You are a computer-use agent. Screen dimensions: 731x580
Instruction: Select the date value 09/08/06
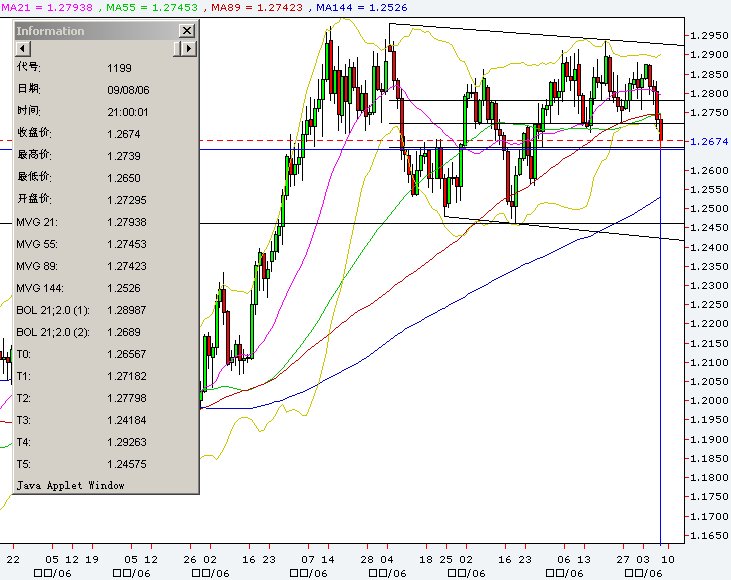coord(128,90)
